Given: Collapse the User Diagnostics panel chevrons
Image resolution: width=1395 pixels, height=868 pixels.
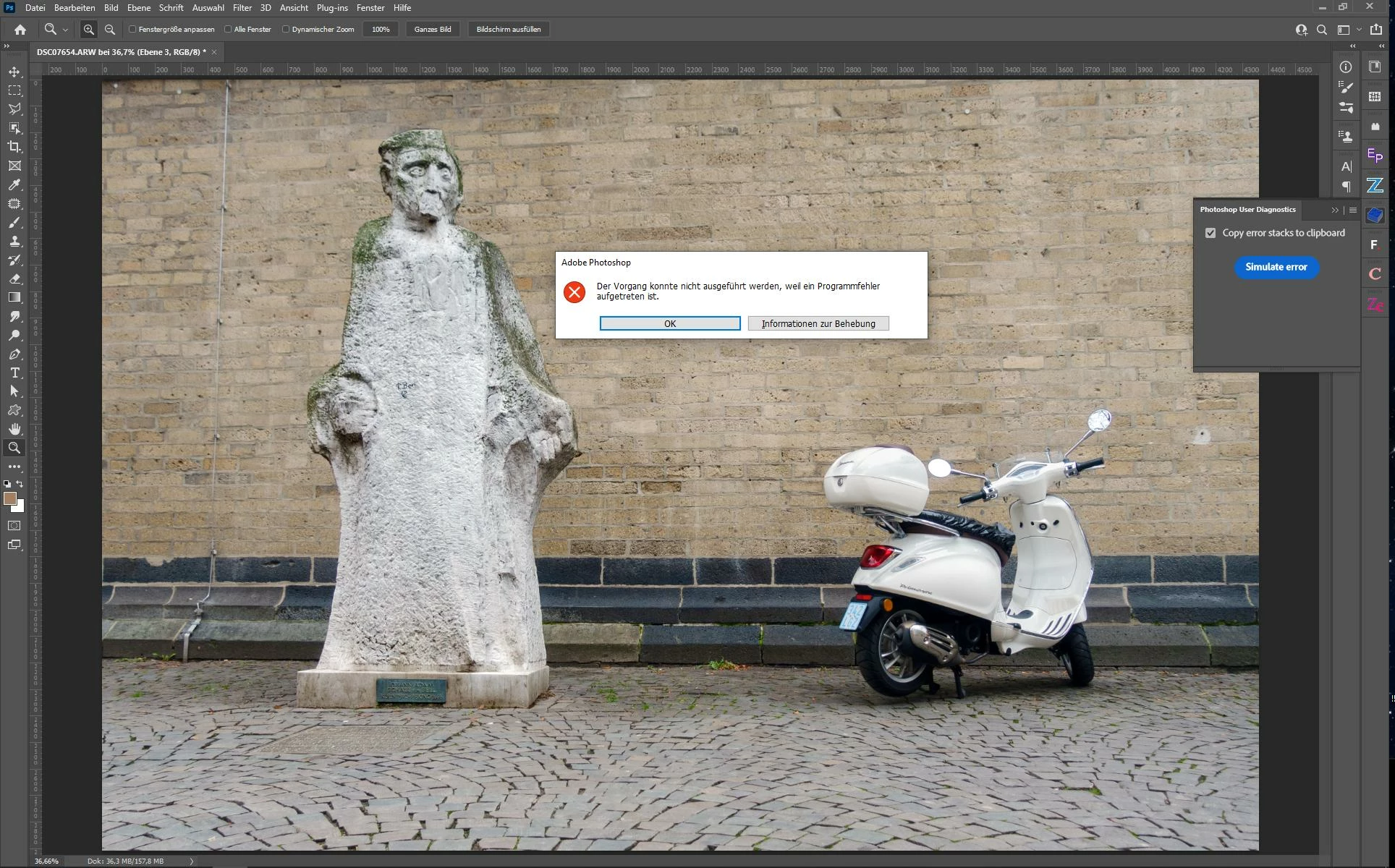Looking at the screenshot, I should click(1335, 210).
